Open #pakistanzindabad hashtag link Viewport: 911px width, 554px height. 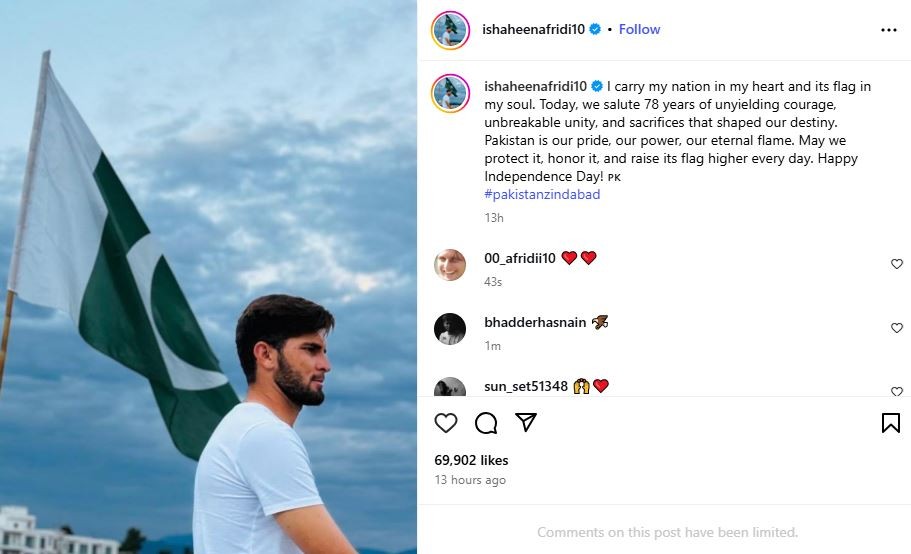click(x=542, y=194)
